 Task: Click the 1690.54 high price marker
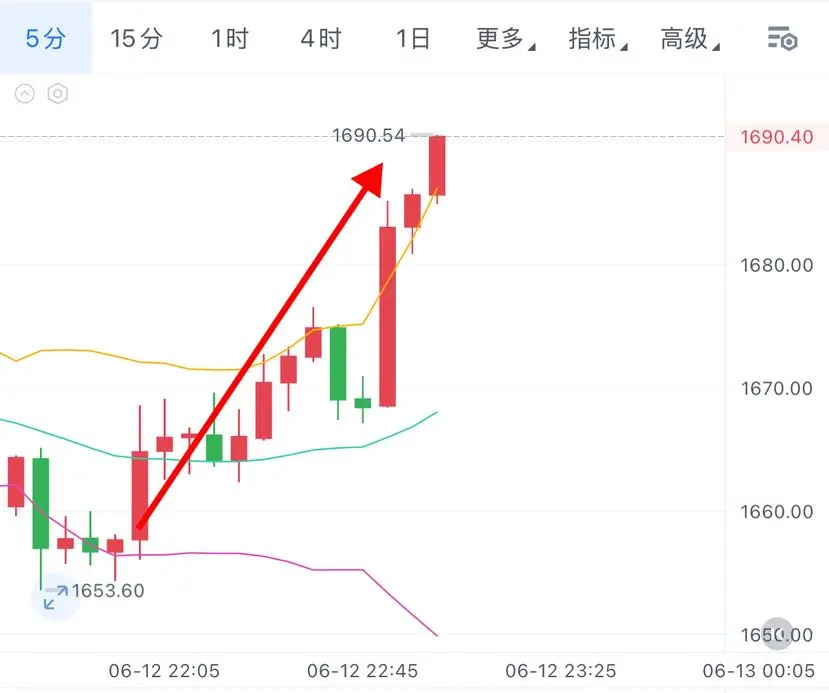point(369,135)
